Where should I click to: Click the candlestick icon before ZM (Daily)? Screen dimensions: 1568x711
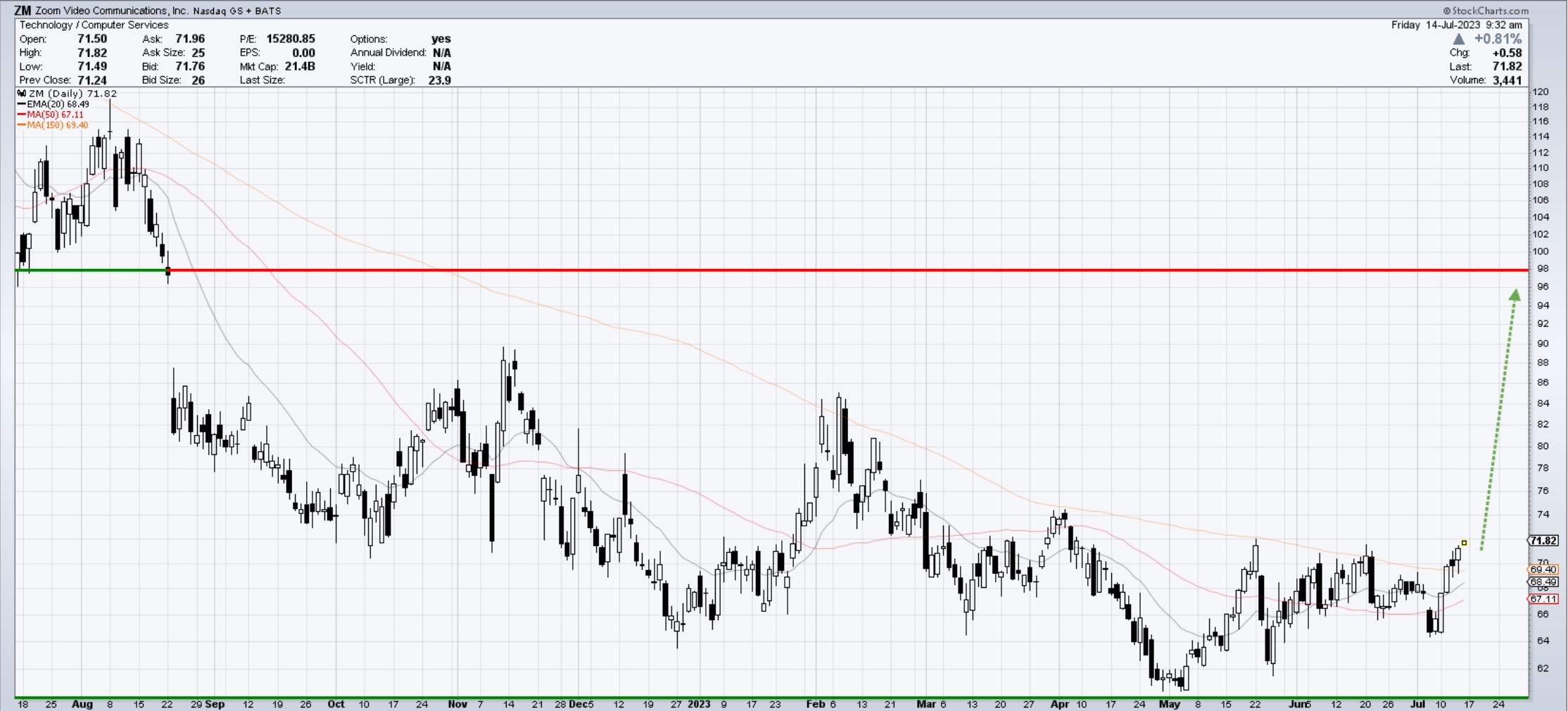pyautogui.click(x=22, y=94)
